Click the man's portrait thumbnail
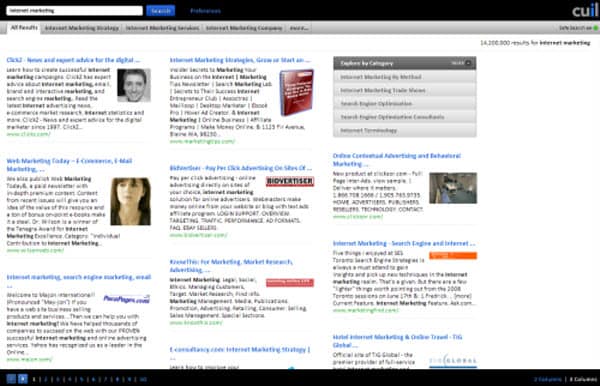Viewport: 600px width, 386px height. 134,85
